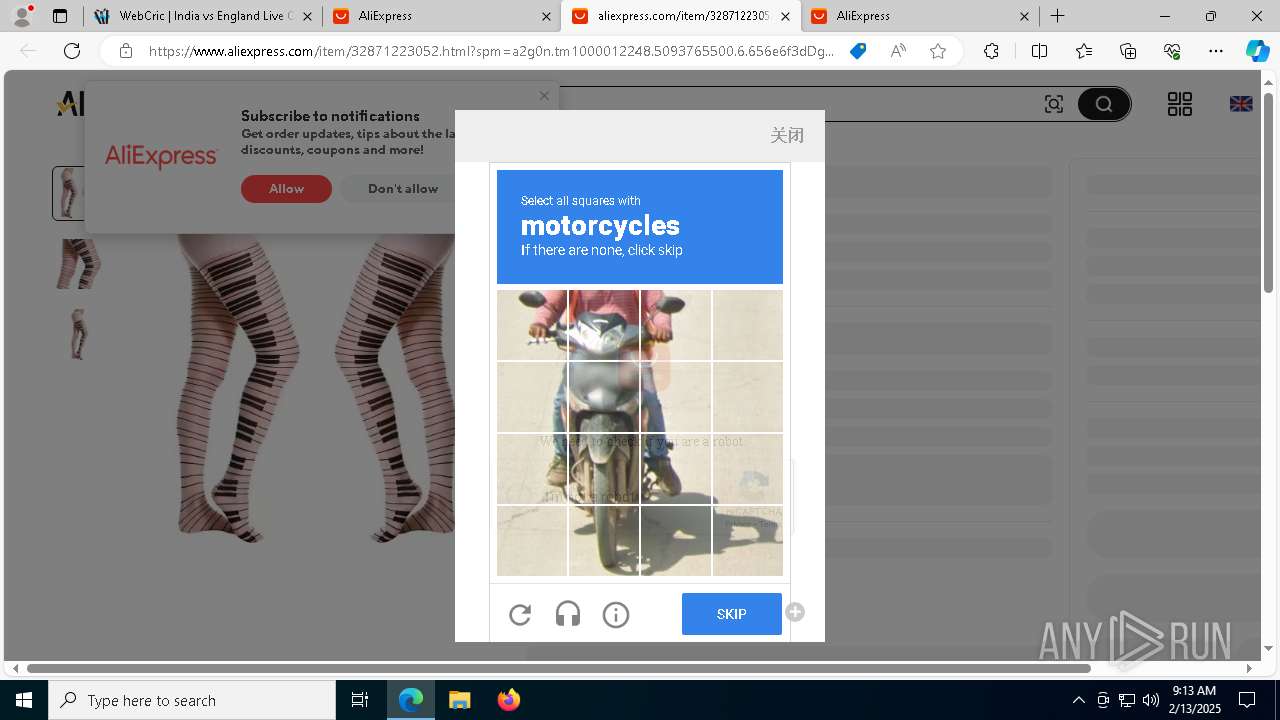Open tab actions menu
The height and width of the screenshot is (720, 1280).
[x=60, y=16]
